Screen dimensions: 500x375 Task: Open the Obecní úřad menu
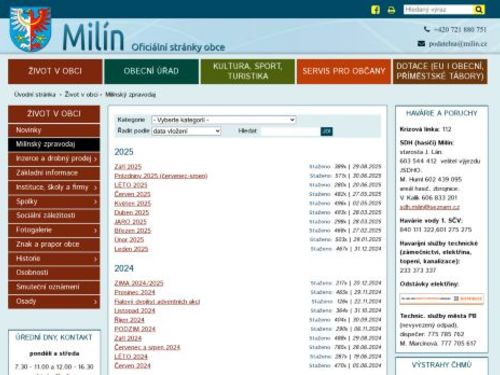tap(151, 71)
